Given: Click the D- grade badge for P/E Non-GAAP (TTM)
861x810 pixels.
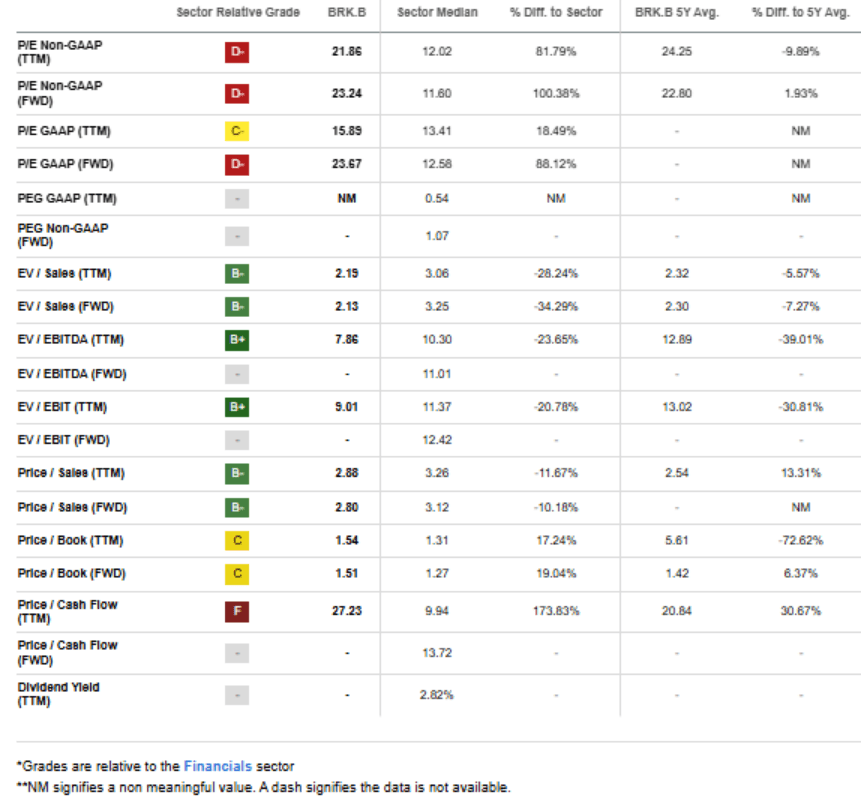Looking at the screenshot, I should (x=236, y=51).
